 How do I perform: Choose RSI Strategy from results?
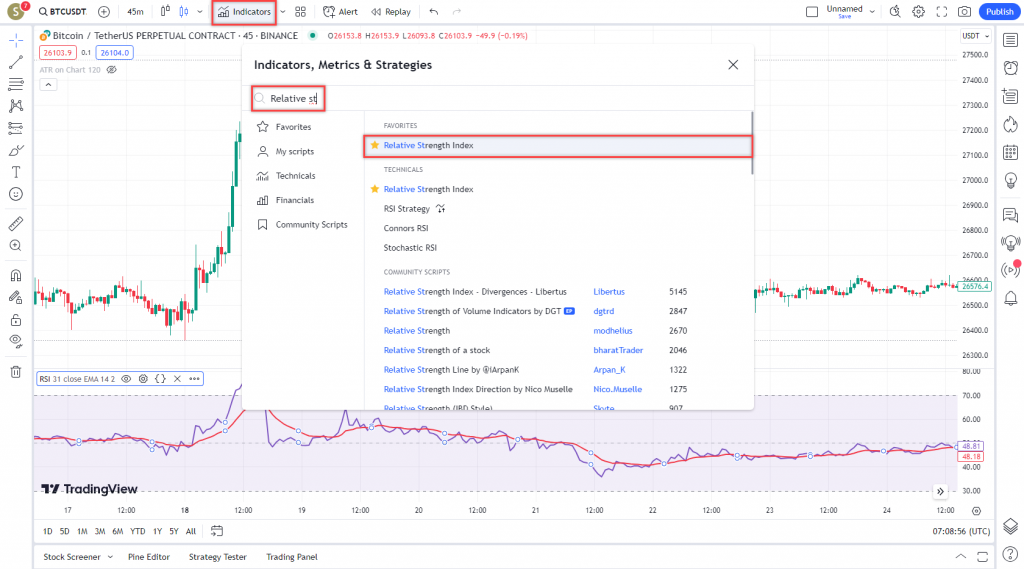407,209
